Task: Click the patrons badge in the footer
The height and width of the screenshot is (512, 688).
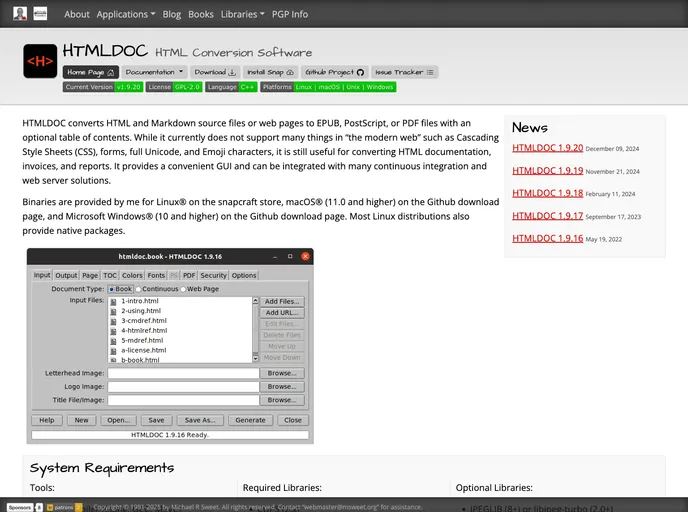Action: 64,508
